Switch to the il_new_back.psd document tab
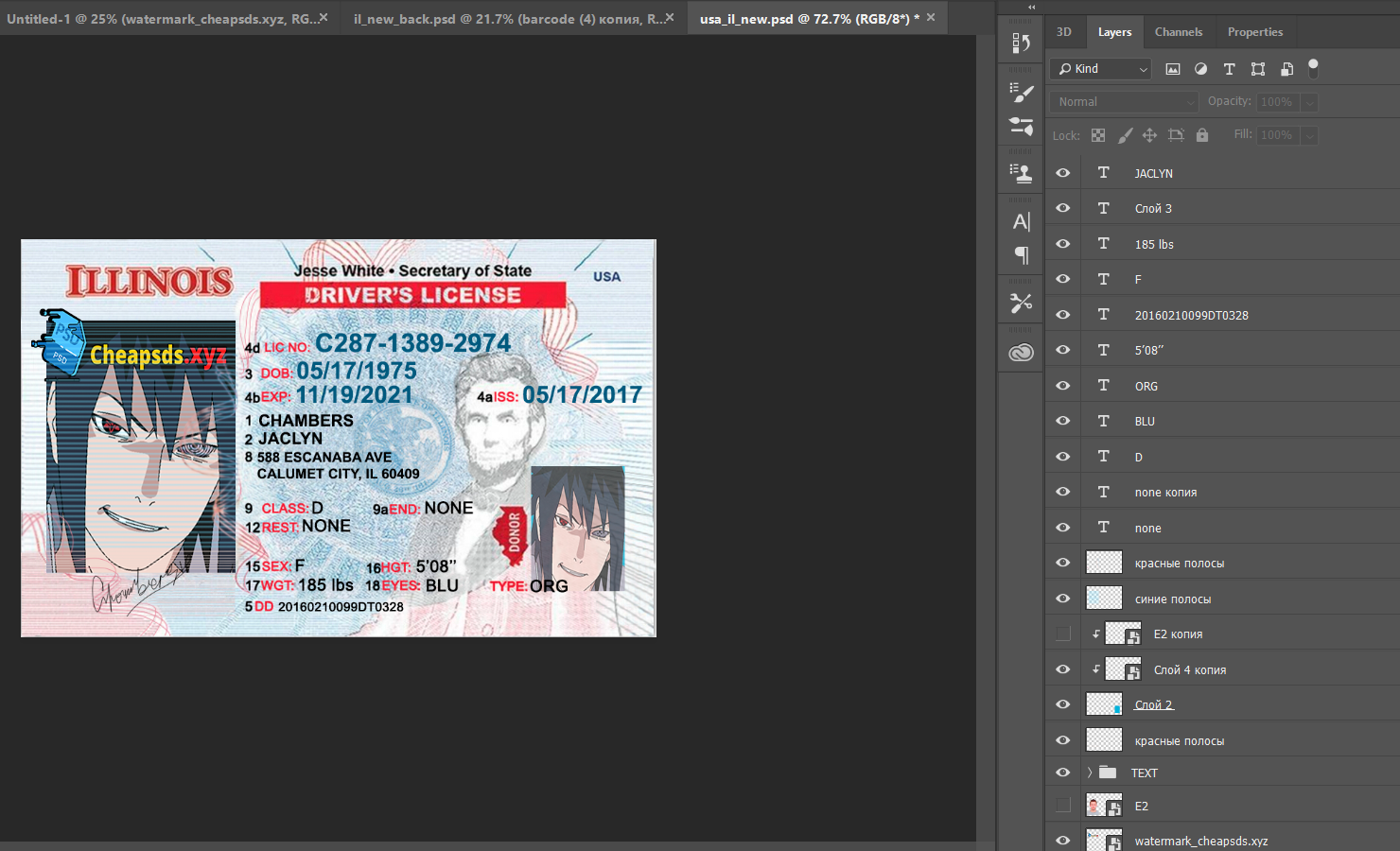 pos(507,19)
